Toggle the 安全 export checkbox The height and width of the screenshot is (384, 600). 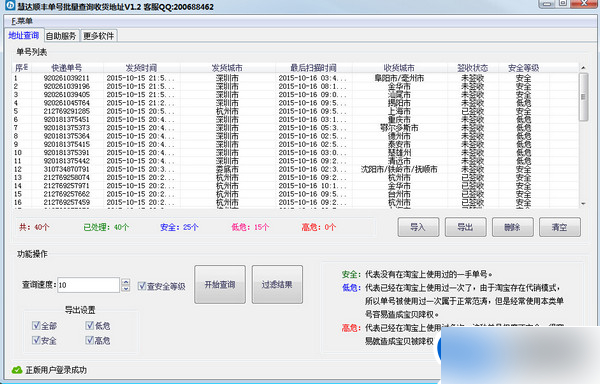click(x=36, y=340)
